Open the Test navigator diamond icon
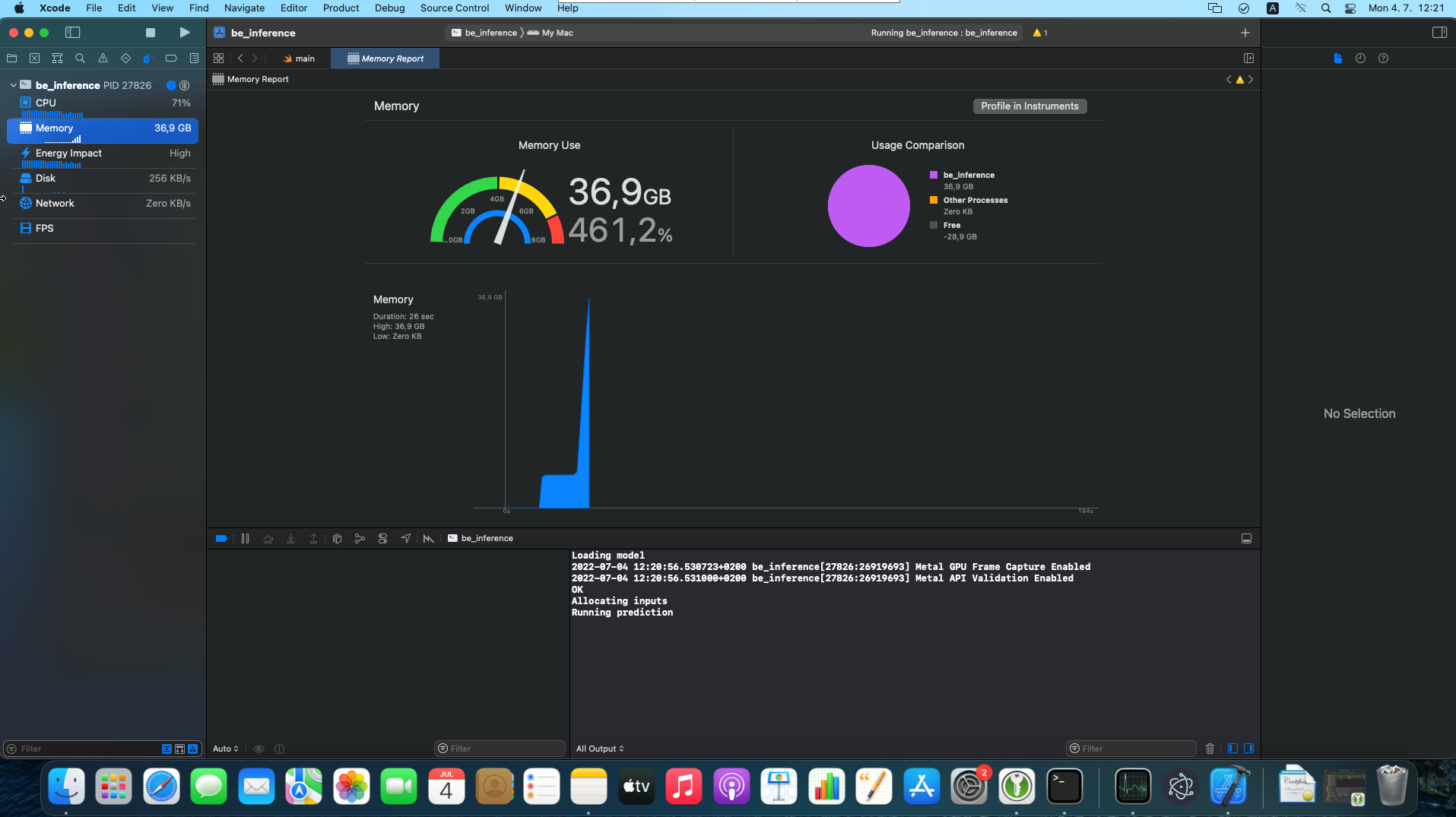Image resolution: width=1456 pixels, height=817 pixels. pyautogui.click(x=125, y=59)
